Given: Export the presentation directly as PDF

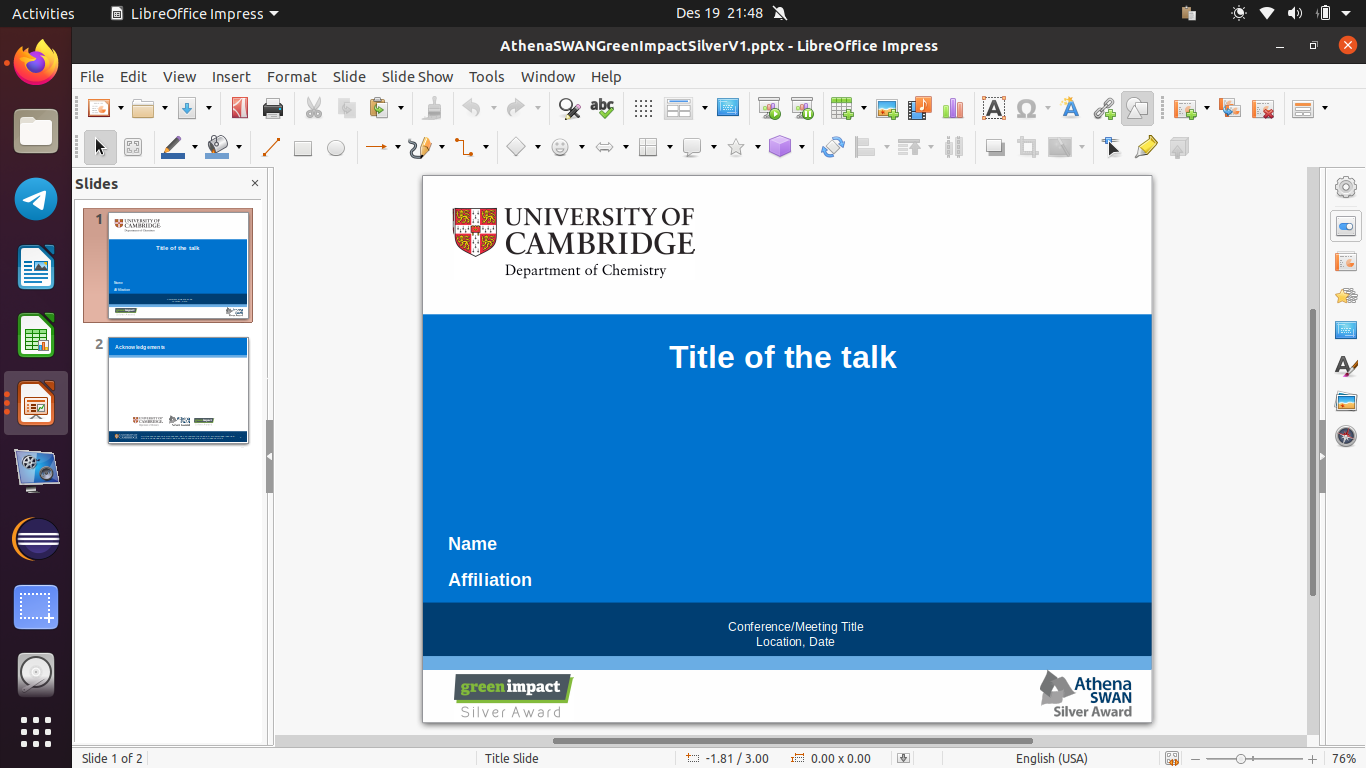Looking at the screenshot, I should (x=239, y=108).
